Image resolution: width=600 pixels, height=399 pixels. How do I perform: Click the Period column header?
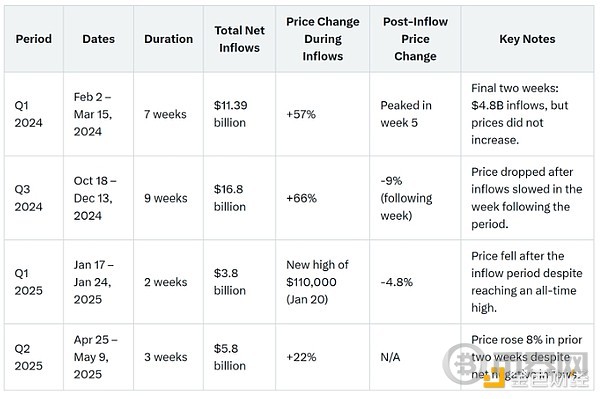[34, 39]
